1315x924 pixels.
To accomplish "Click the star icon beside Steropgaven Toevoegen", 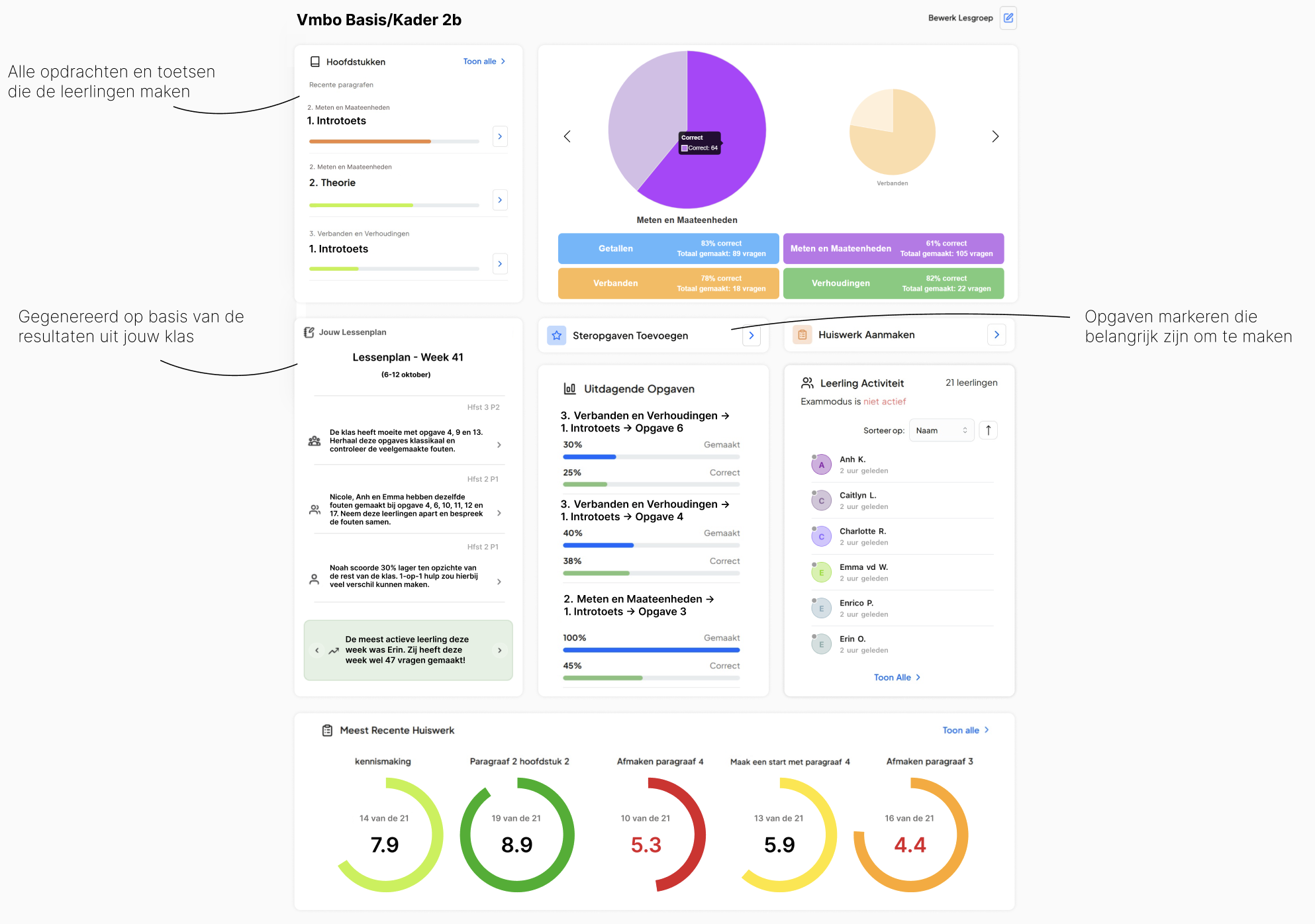I will [556, 336].
